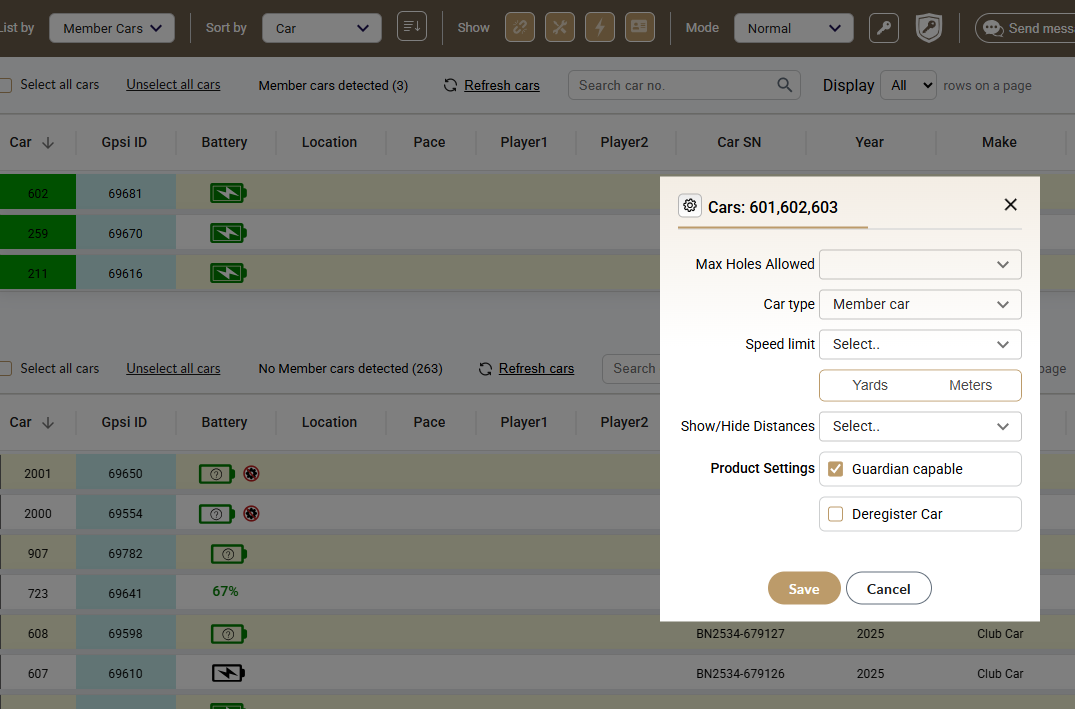Focus the lower table Search field
Screen dimensions: 1075x709
(631, 369)
